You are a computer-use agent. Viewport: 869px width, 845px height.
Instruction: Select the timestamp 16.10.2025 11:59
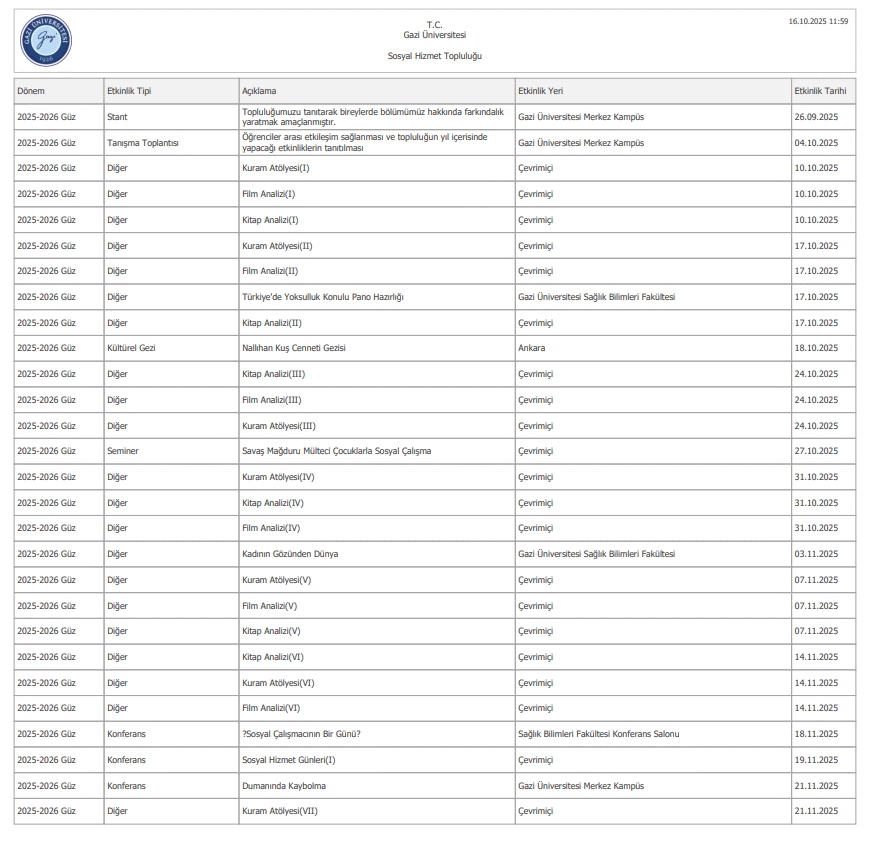[818, 21]
